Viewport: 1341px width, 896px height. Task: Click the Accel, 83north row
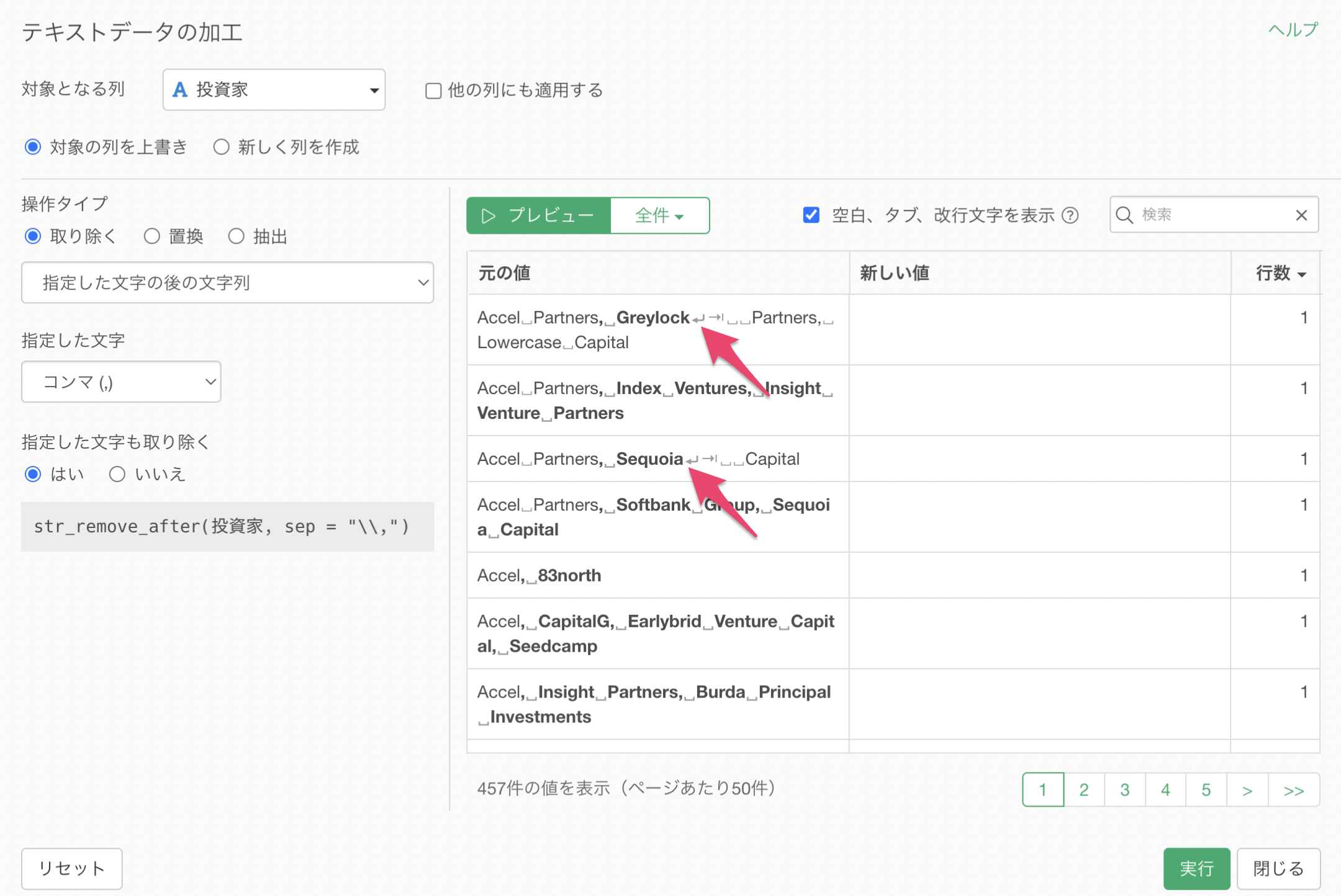click(x=893, y=576)
